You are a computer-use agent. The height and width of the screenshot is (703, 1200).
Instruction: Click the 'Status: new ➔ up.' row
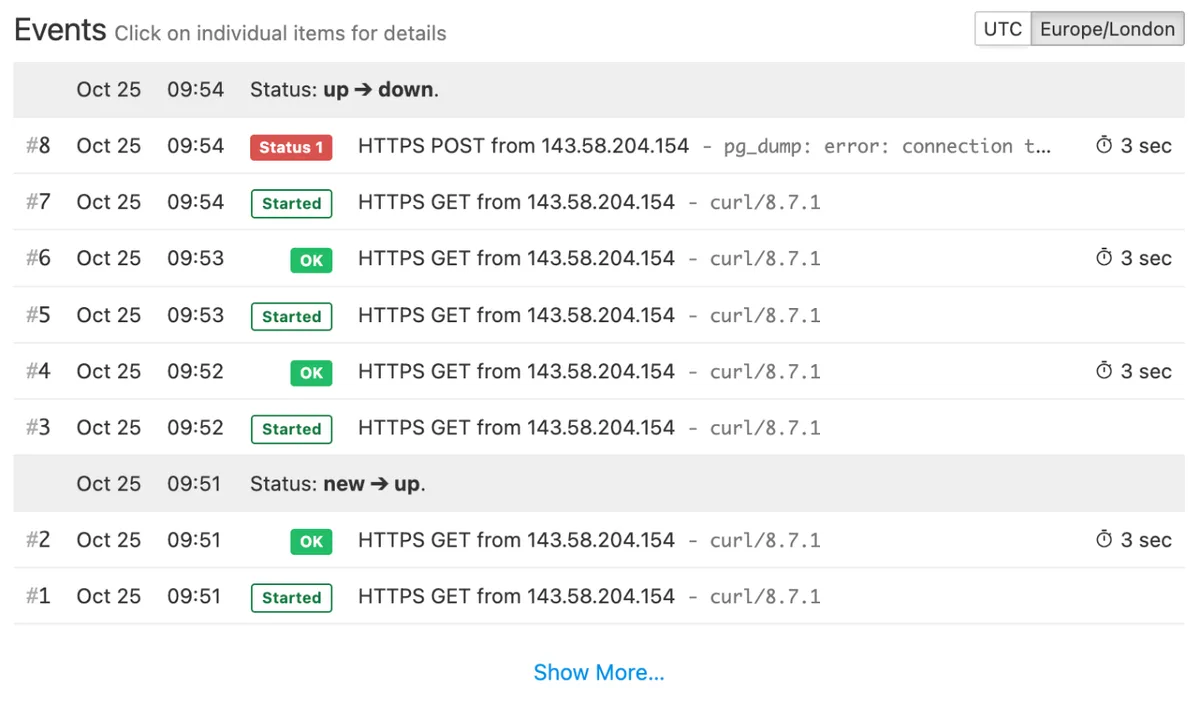599,484
